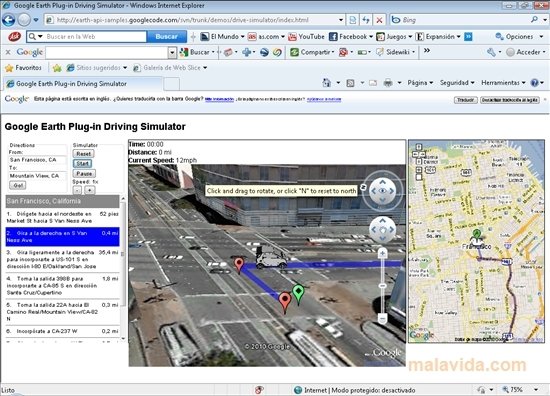Click the From field San Francisco, CA
This screenshot has height=396, width=550.
pos(37,160)
